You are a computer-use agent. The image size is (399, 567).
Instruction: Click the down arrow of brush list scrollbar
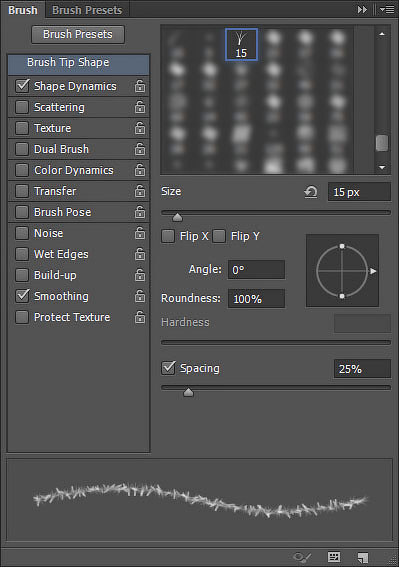pos(382,167)
